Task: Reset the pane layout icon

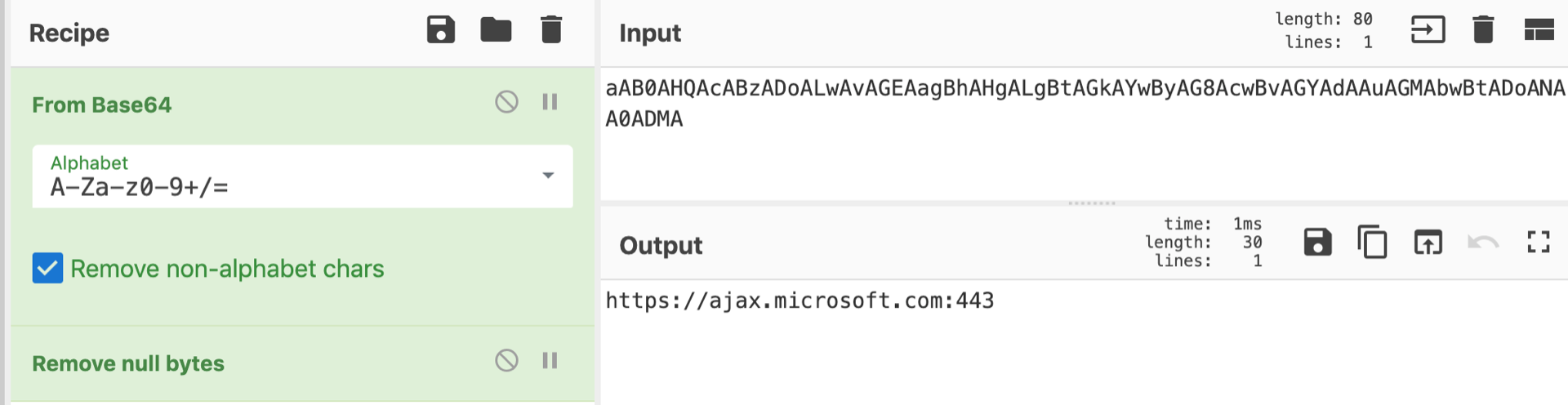Action: tap(1539, 30)
